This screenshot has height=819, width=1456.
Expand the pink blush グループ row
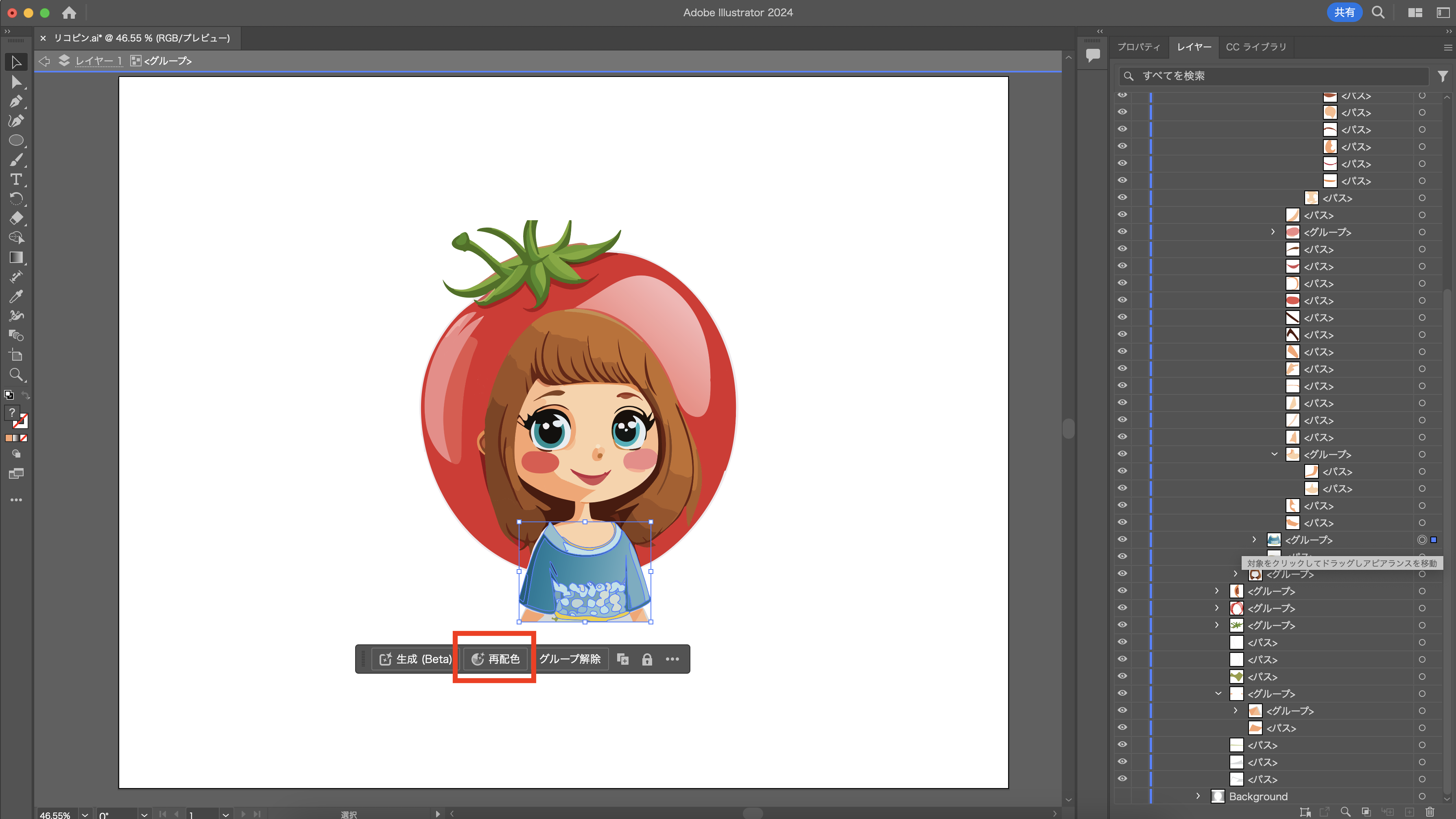1273,232
